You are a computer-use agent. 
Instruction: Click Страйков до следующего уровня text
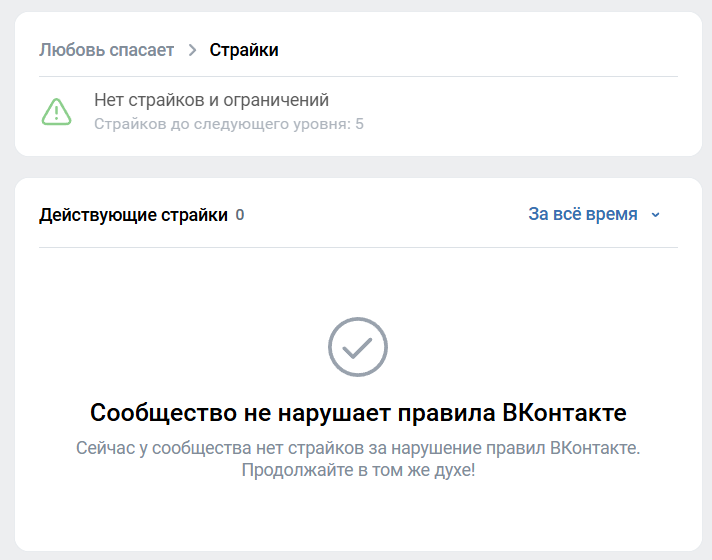222,124
